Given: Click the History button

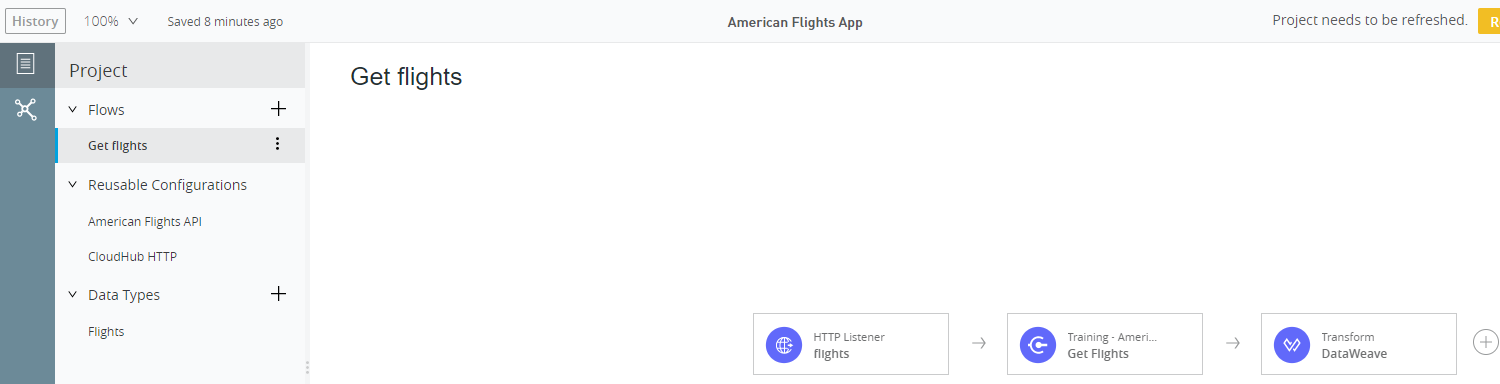Looking at the screenshot, I should coord(35,21).
